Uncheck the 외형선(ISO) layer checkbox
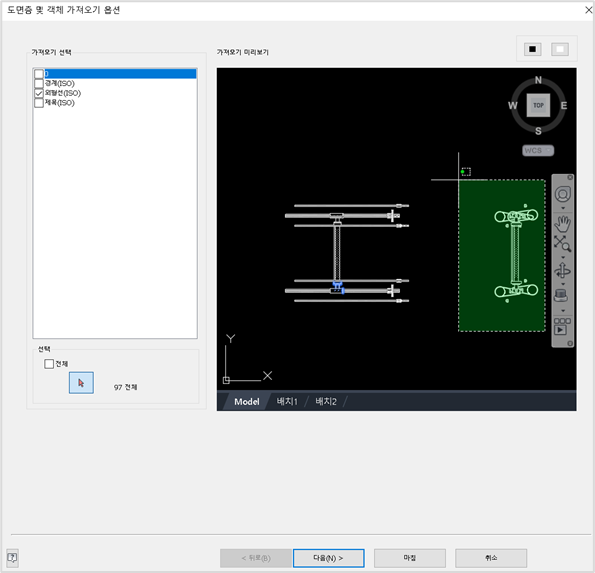This screenshot has height=573, width=595. pos(39,93)
